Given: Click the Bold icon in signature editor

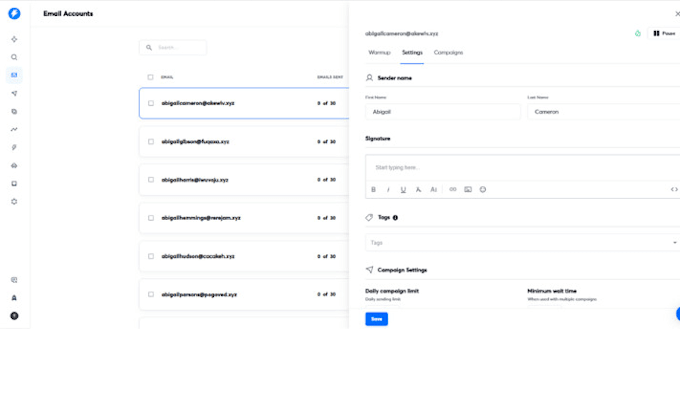Looking at the screenshot, I should [x=373, y=189].
